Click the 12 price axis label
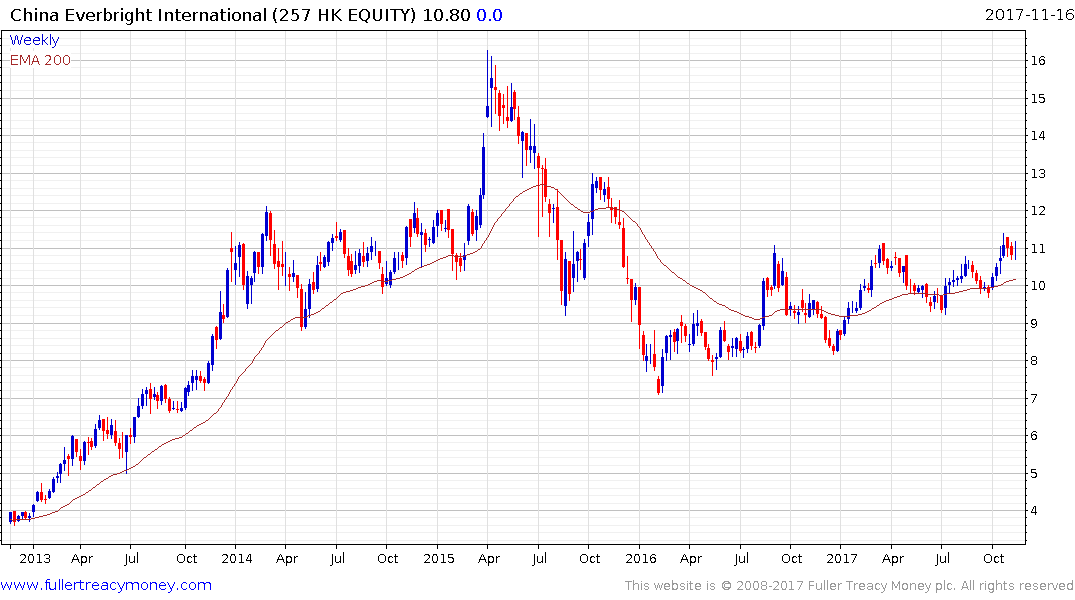This screenshot has width=1075, height=600. 1037,211
